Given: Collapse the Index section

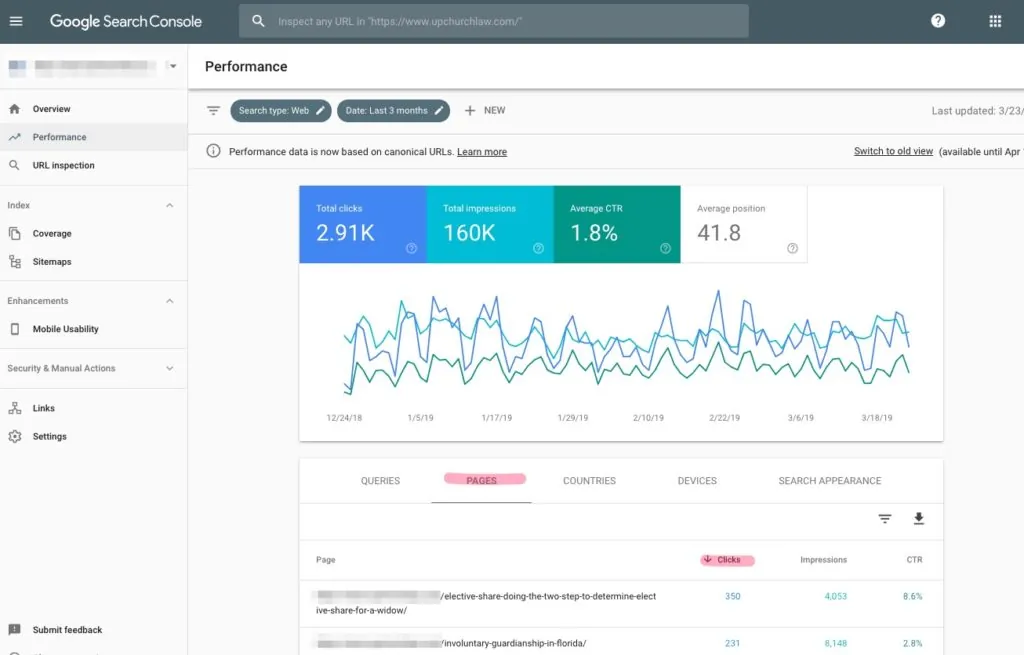Looking at the screenshot, I should tap(169, 205).
